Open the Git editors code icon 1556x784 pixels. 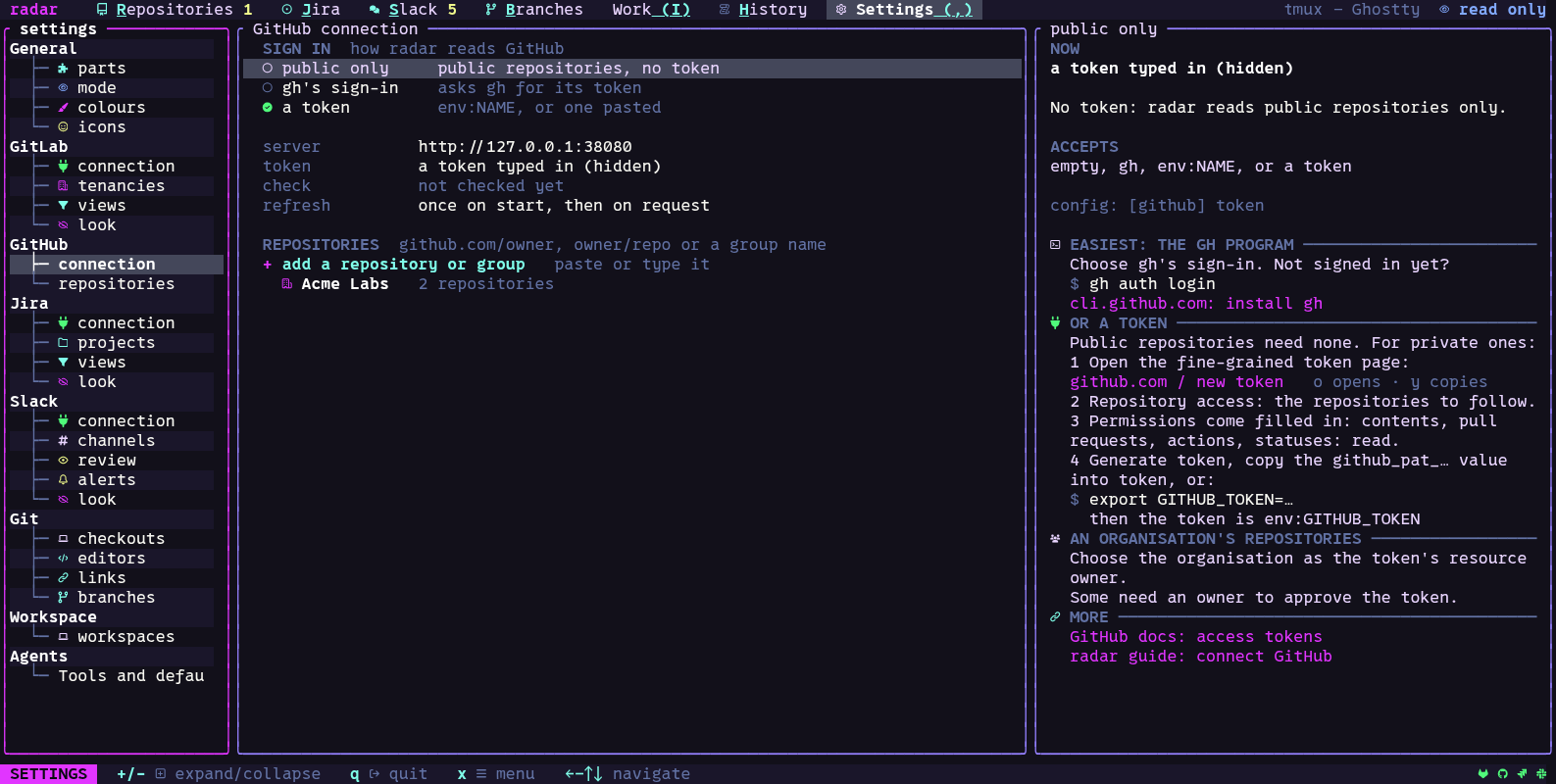(x=63, y=559)
